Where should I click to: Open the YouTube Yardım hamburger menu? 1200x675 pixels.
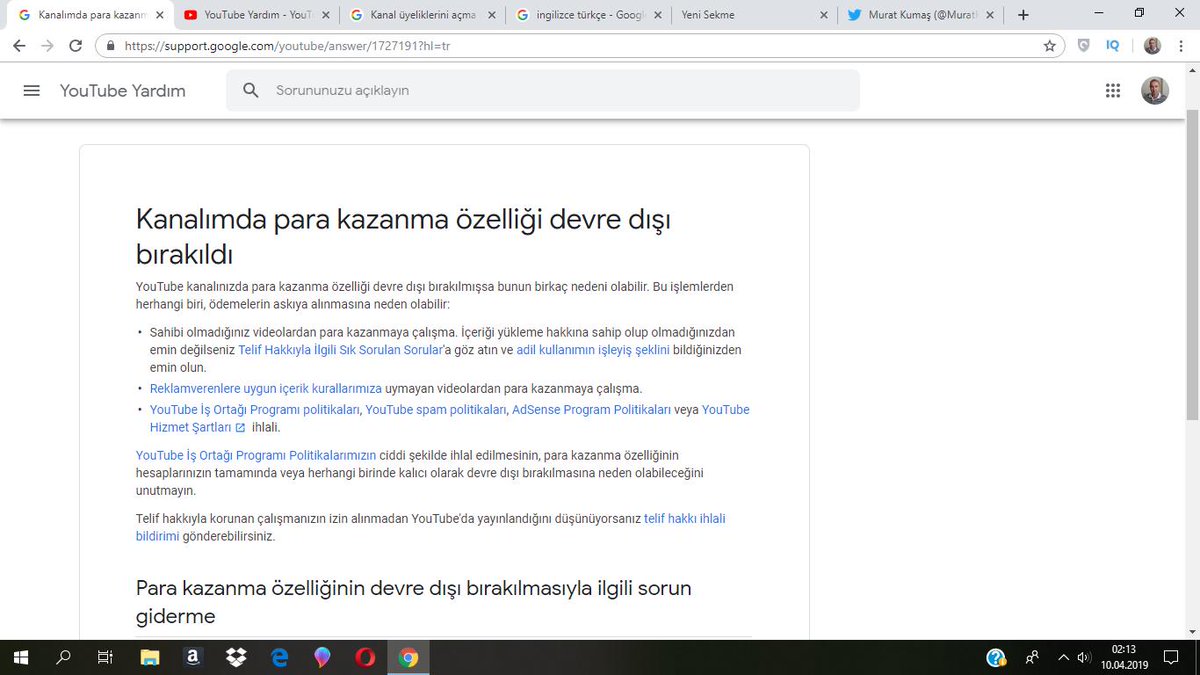pyautogui.click(x=31, y=91)
